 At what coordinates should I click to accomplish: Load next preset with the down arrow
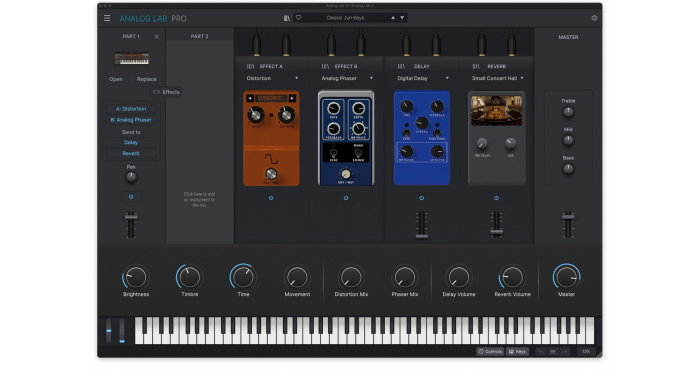click(402, 18)
